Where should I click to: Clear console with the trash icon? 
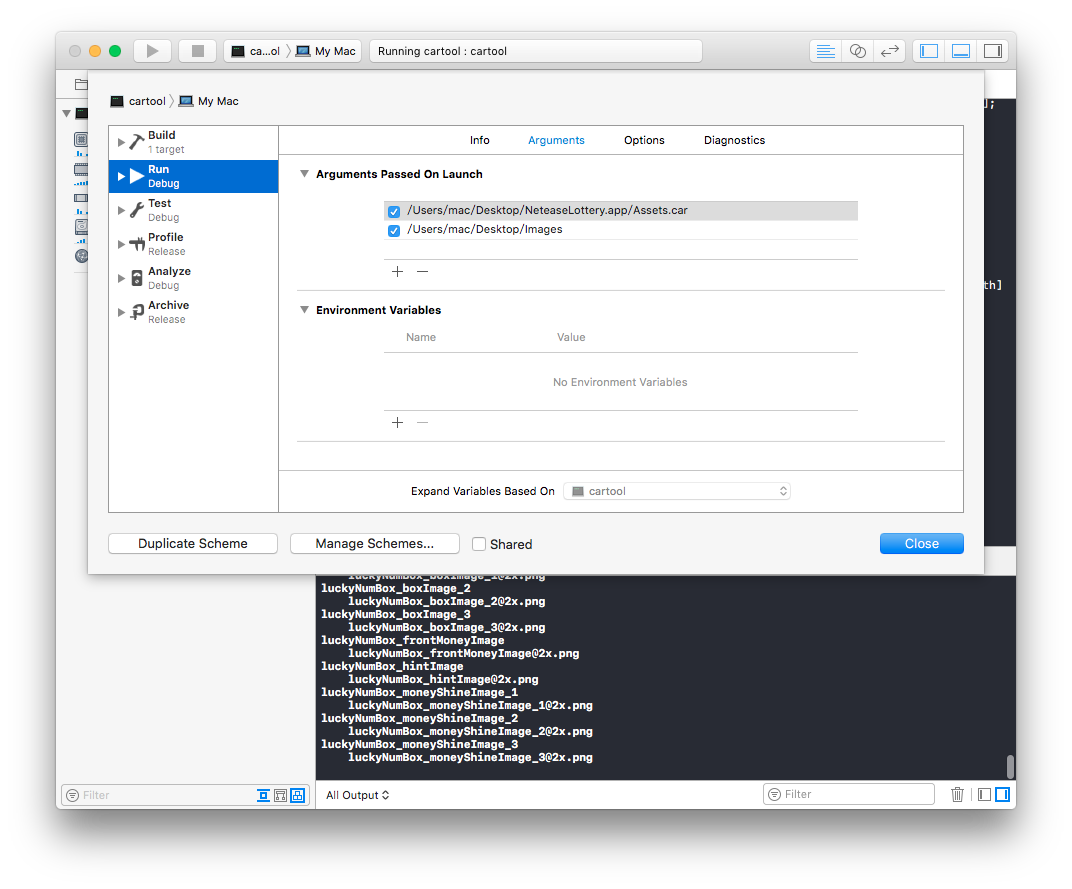click(957, 795)
